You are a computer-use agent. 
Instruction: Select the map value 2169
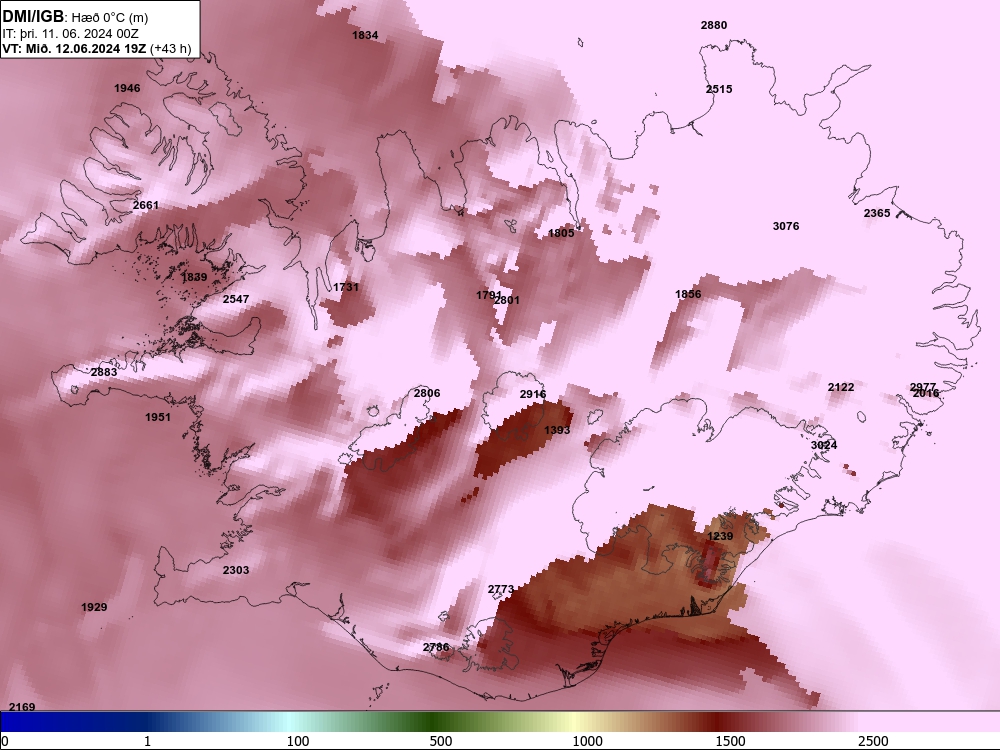click(x=22, y=707)
